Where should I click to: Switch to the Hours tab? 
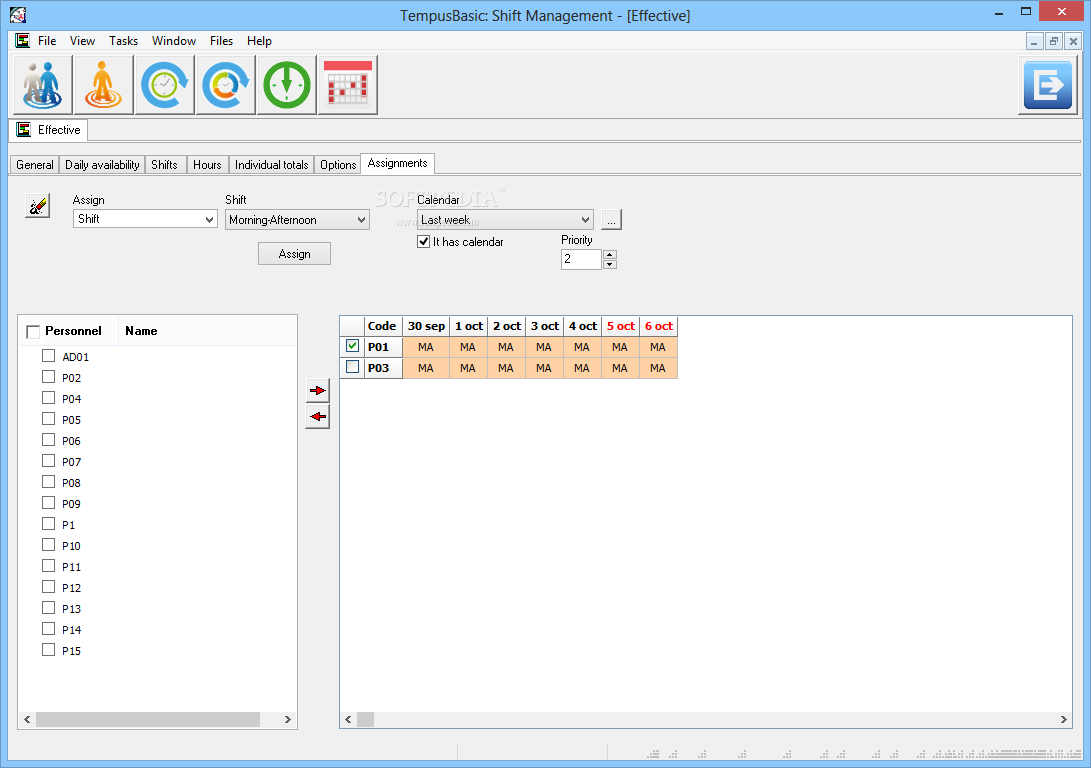click(x=207, y=165)
